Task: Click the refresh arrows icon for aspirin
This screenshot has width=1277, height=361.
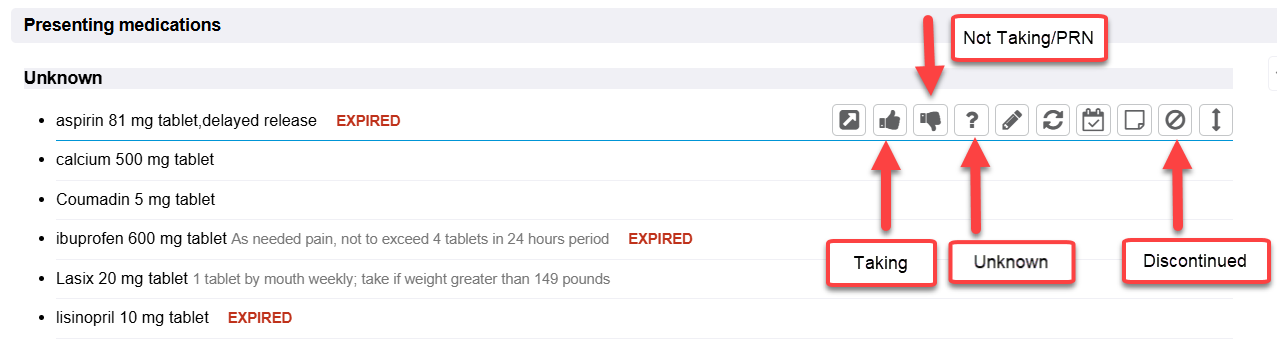Action: pos(1053,121)
